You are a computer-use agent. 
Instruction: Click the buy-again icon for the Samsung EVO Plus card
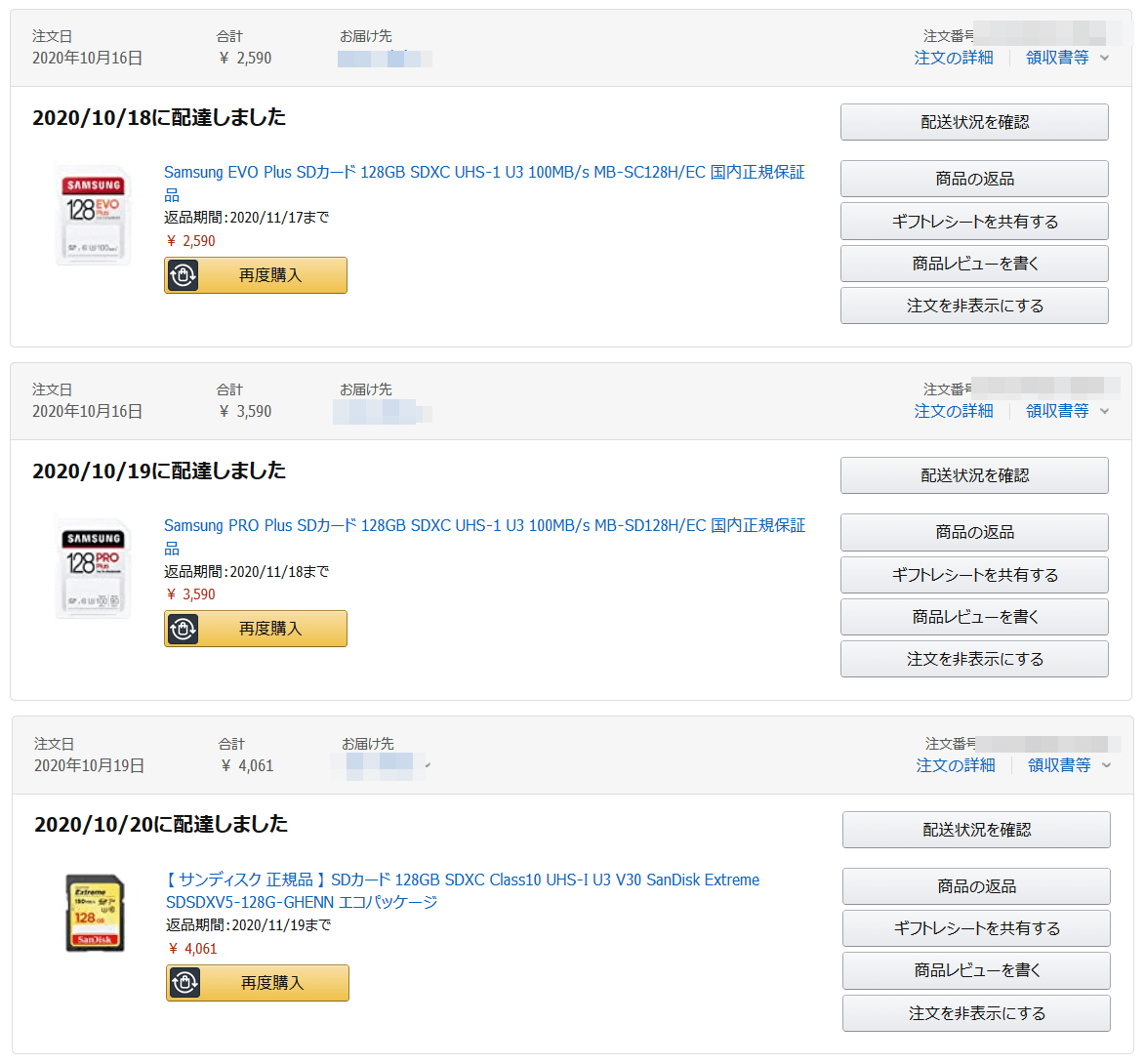pyautogui.click(x=183, y=275)
